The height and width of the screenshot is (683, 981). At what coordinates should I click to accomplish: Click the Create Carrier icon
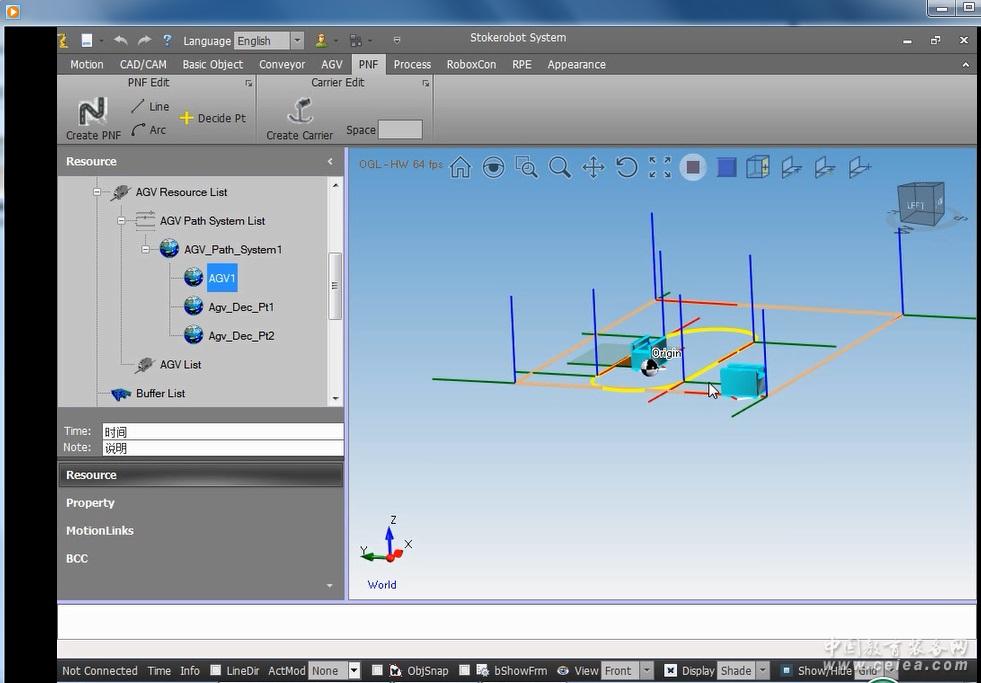[299, 111]
